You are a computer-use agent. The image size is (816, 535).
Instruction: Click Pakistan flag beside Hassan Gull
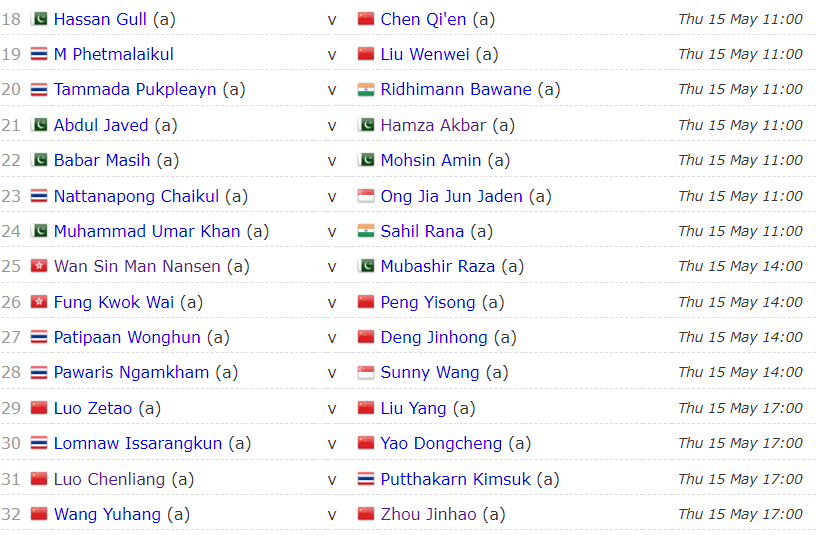[x=40, y=19]
